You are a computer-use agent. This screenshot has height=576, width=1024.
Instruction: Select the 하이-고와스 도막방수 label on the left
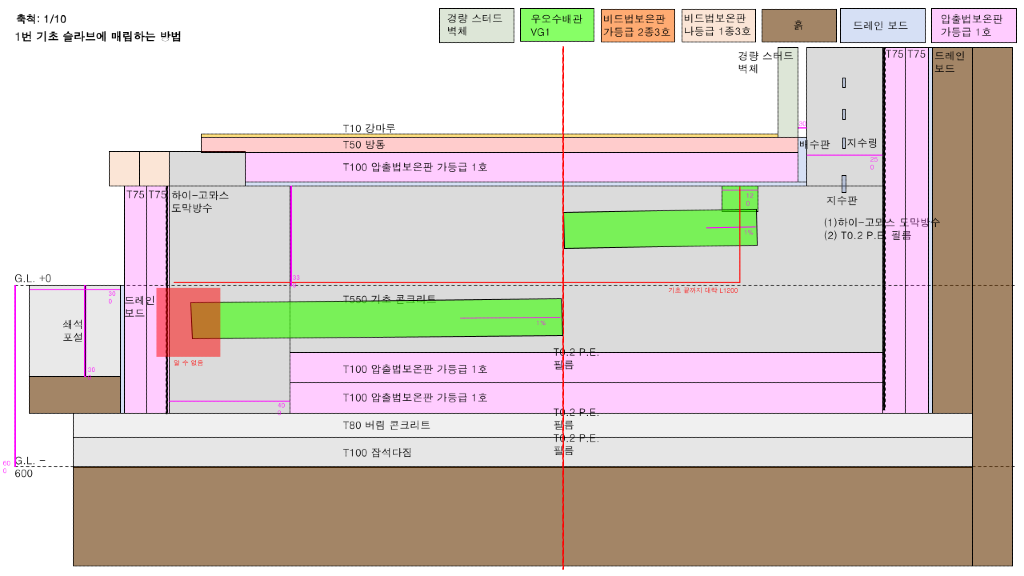click(200, 201)
